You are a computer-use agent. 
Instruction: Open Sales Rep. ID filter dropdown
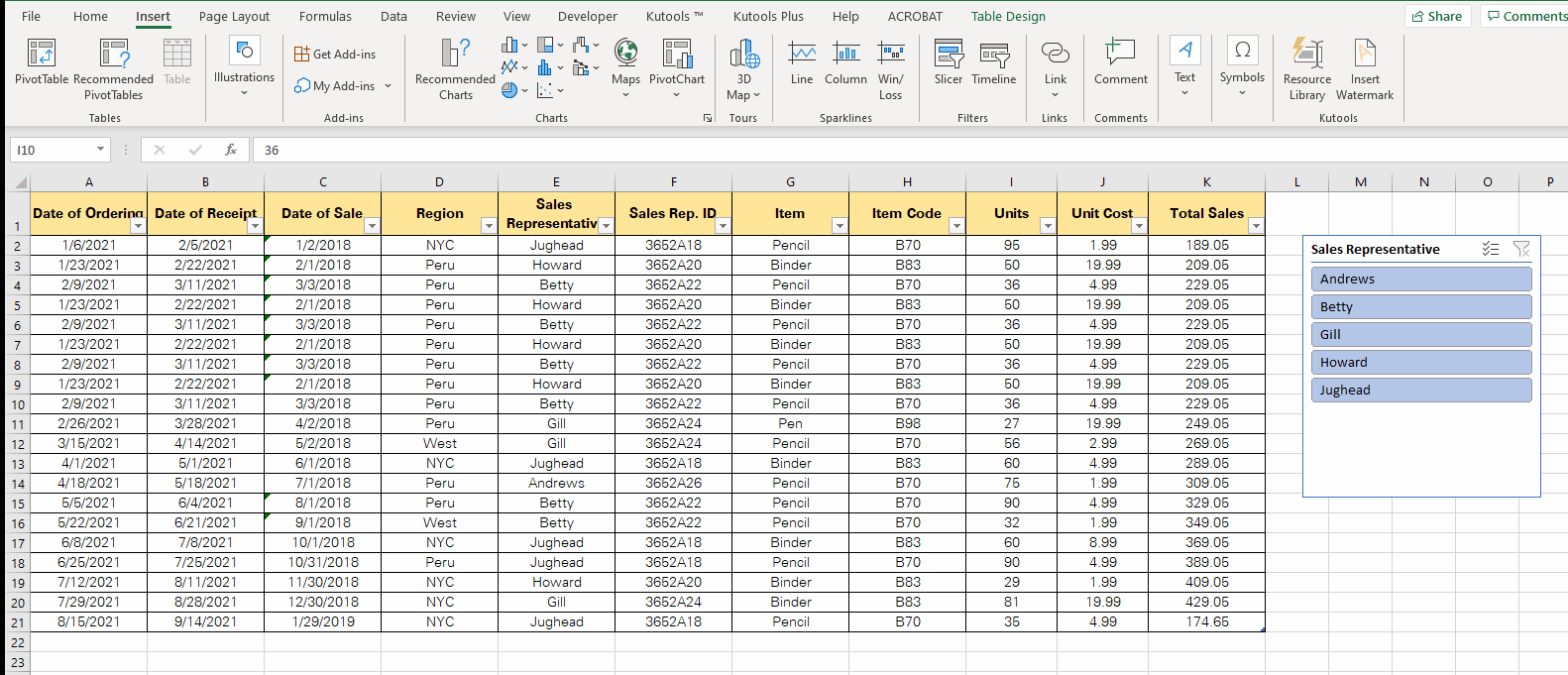tap(723, 226)
